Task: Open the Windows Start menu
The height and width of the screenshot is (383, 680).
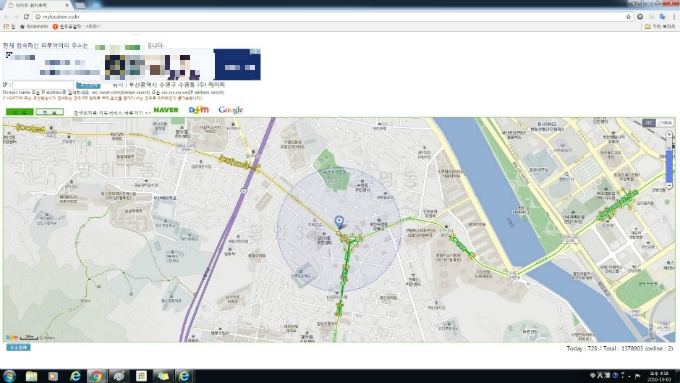Action: 9,376
